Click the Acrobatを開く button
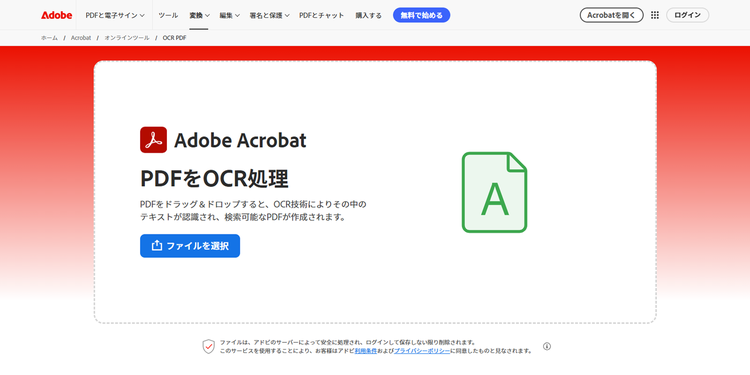This screenshot has height=375, width=750. [x=611, y=15]
